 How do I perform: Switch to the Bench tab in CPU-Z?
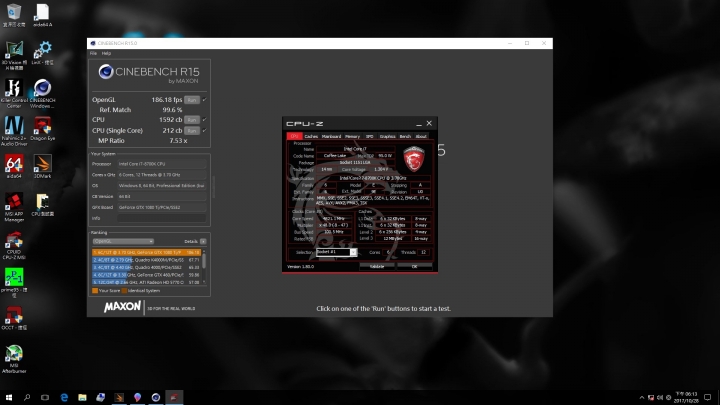click(405, 136)
